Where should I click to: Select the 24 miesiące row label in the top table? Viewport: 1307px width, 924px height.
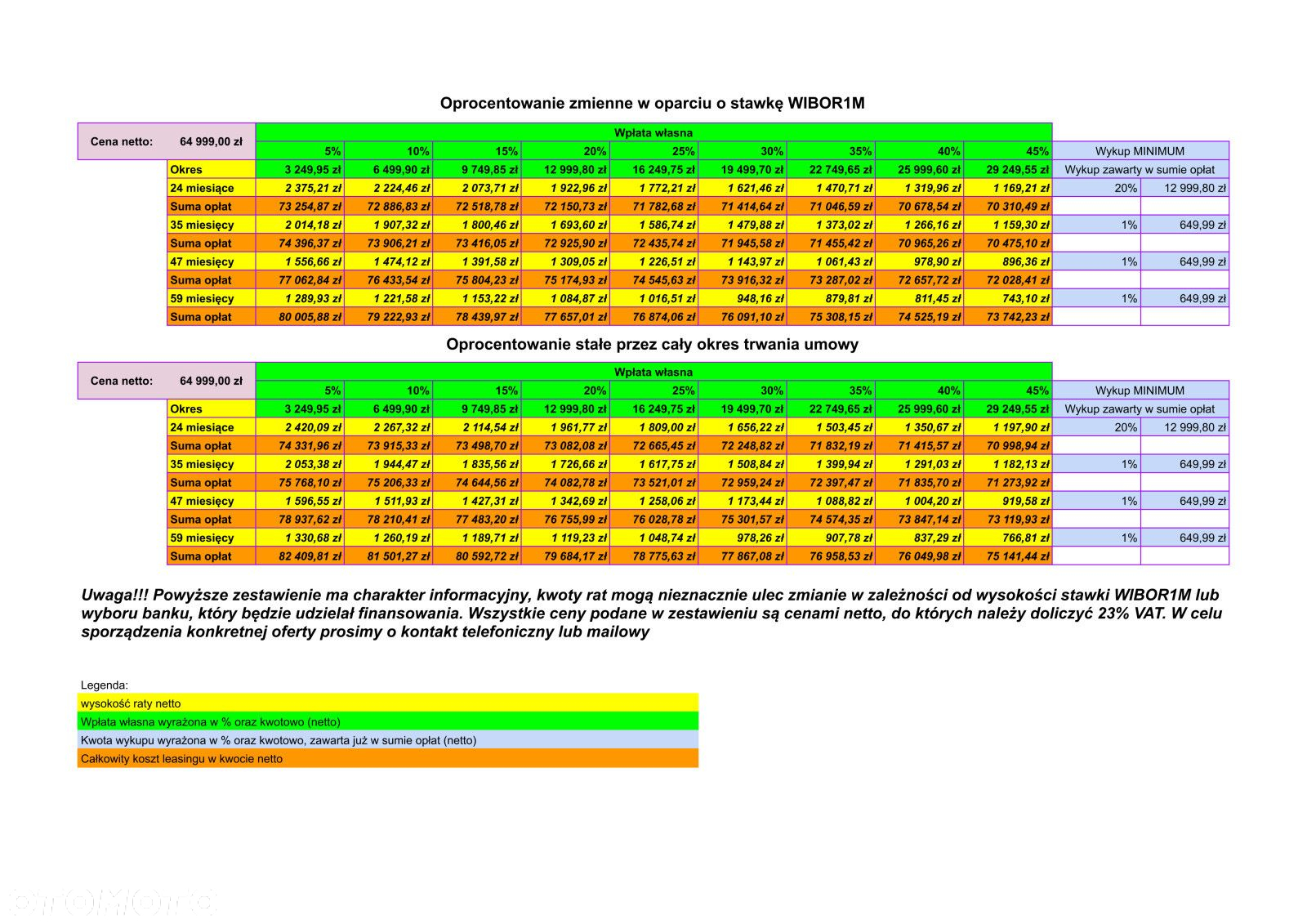click(212, 188)
